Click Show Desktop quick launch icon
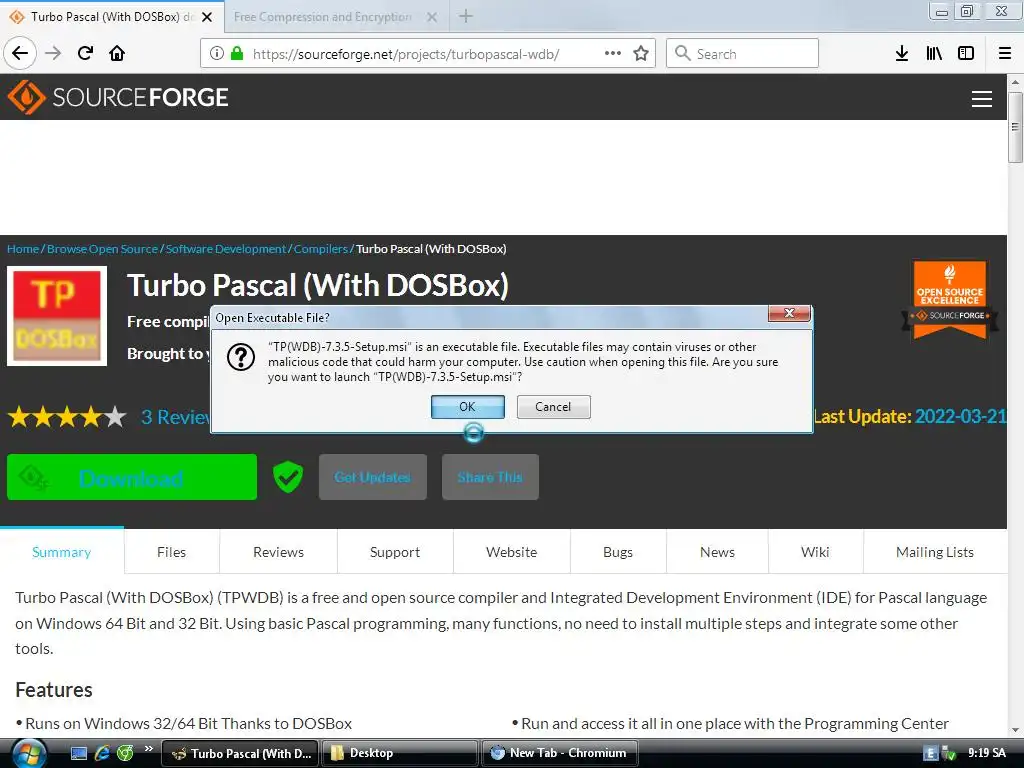1024x768 pixels. coord(79,753)
